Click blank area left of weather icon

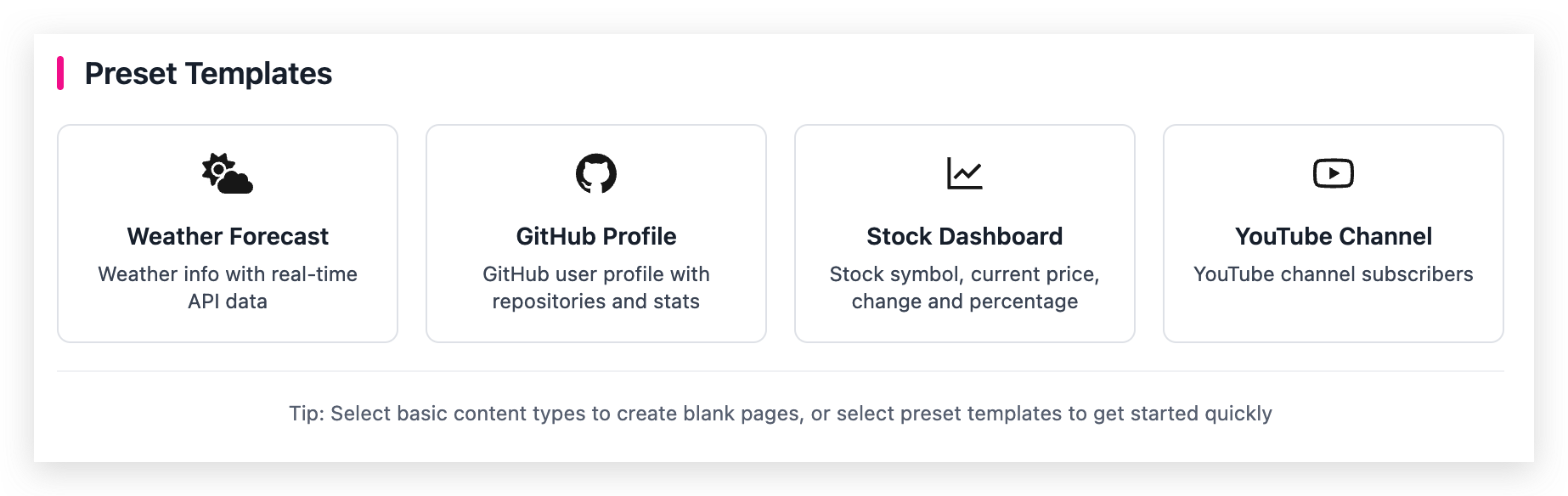tap(127, 173)
